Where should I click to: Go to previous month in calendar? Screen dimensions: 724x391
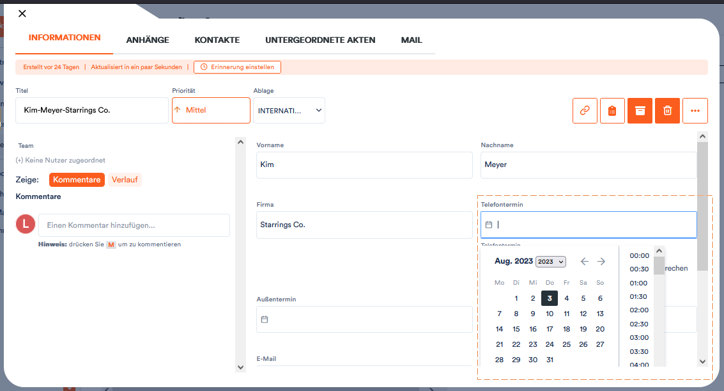585,262
